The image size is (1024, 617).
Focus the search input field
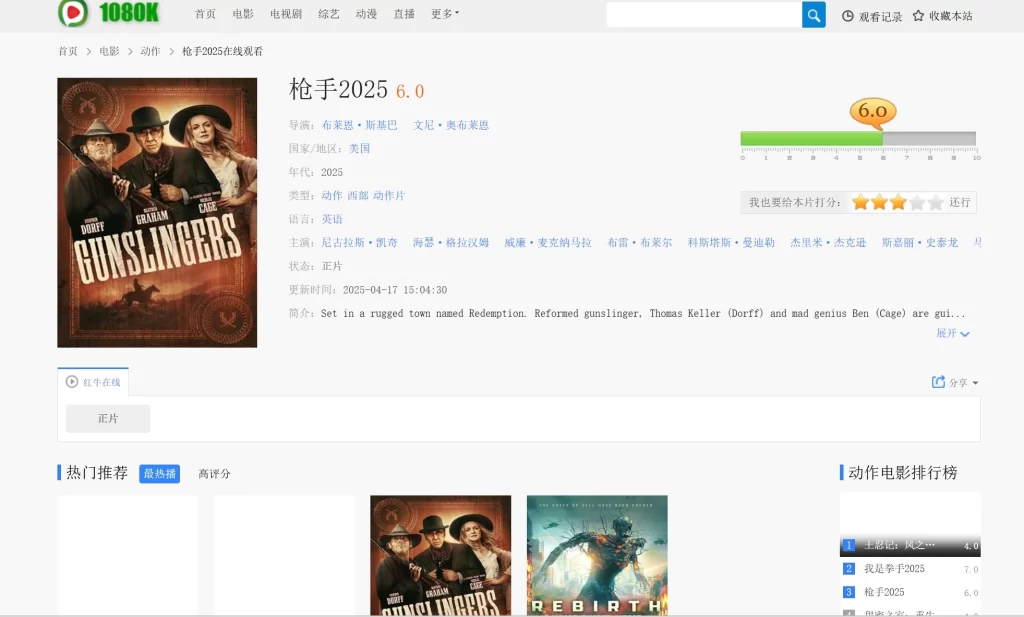(x=704, y=15)
